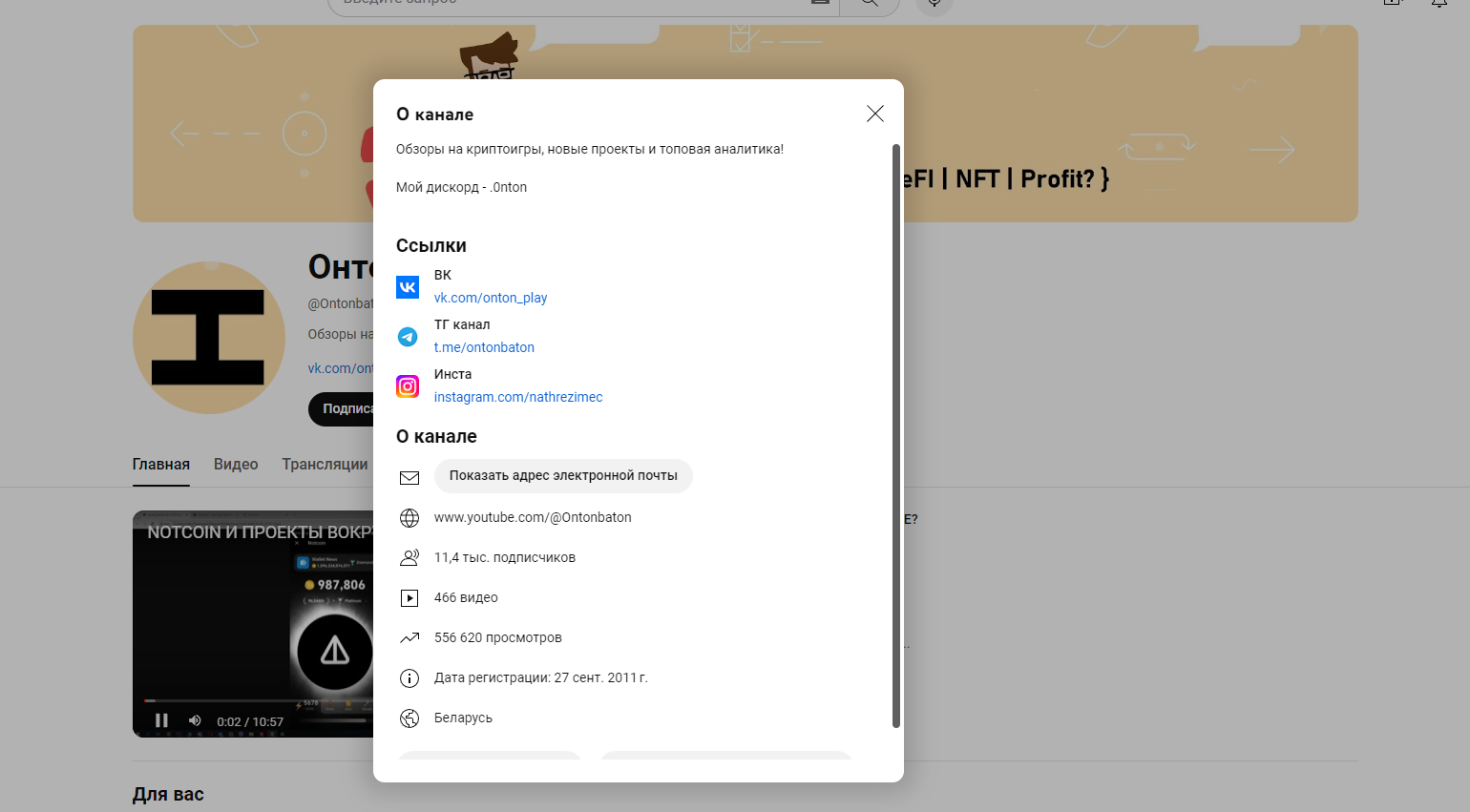Mute the featured video volume icon
Viewport: 1470px width, 812px height.
(x=195, y=720)
